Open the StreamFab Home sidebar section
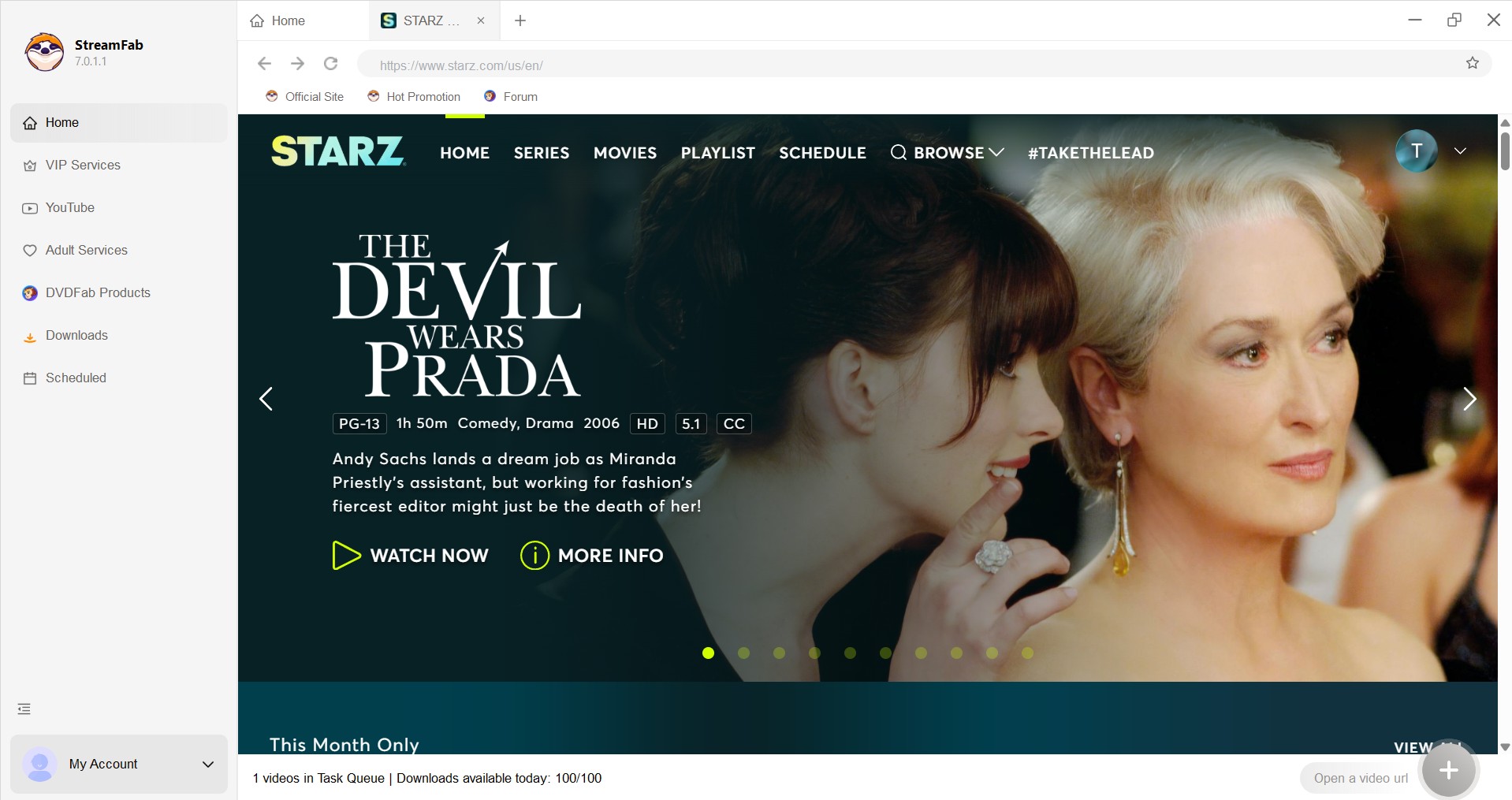The image size is (1512, 800). pyautogui.click(x=62, y=122)
